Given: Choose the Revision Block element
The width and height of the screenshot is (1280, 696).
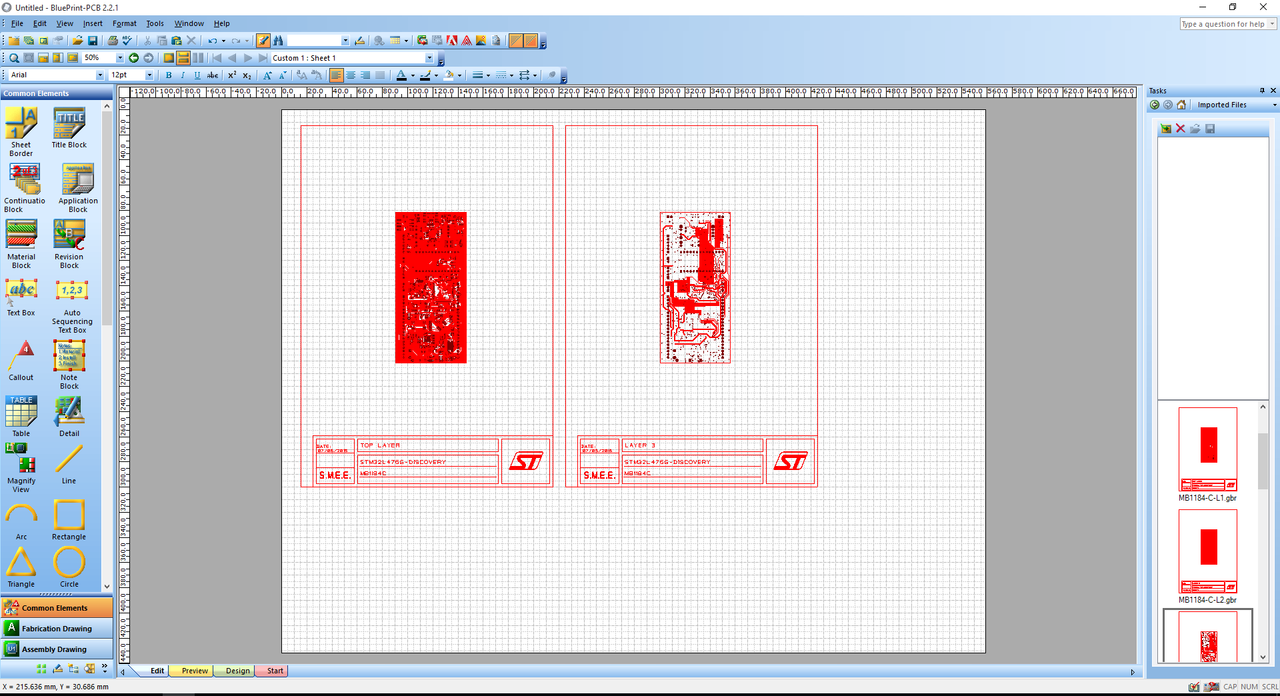Looking at the screenshot, I should [x=69, y=245].
